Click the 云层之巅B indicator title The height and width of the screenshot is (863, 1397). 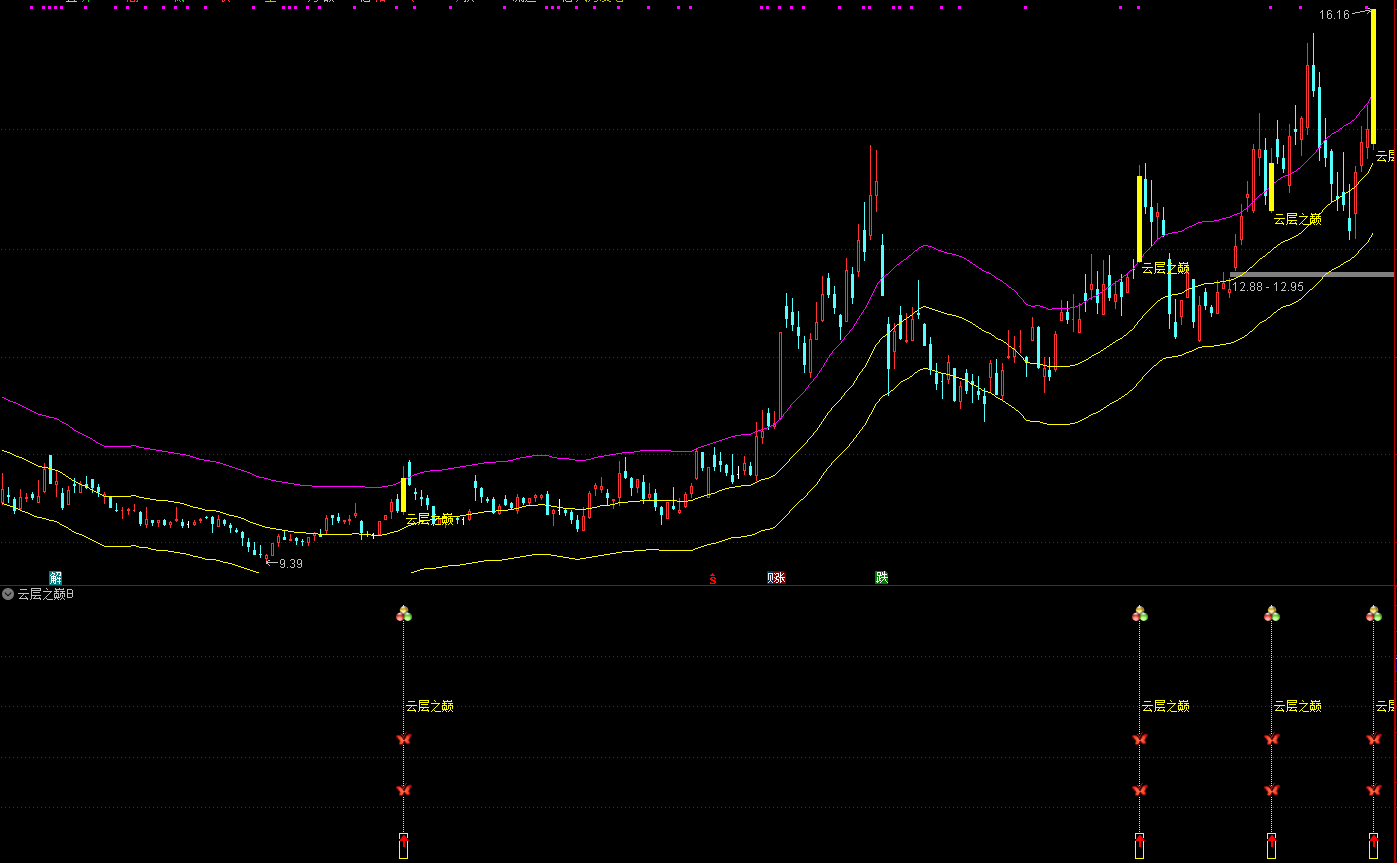point(46,594)
